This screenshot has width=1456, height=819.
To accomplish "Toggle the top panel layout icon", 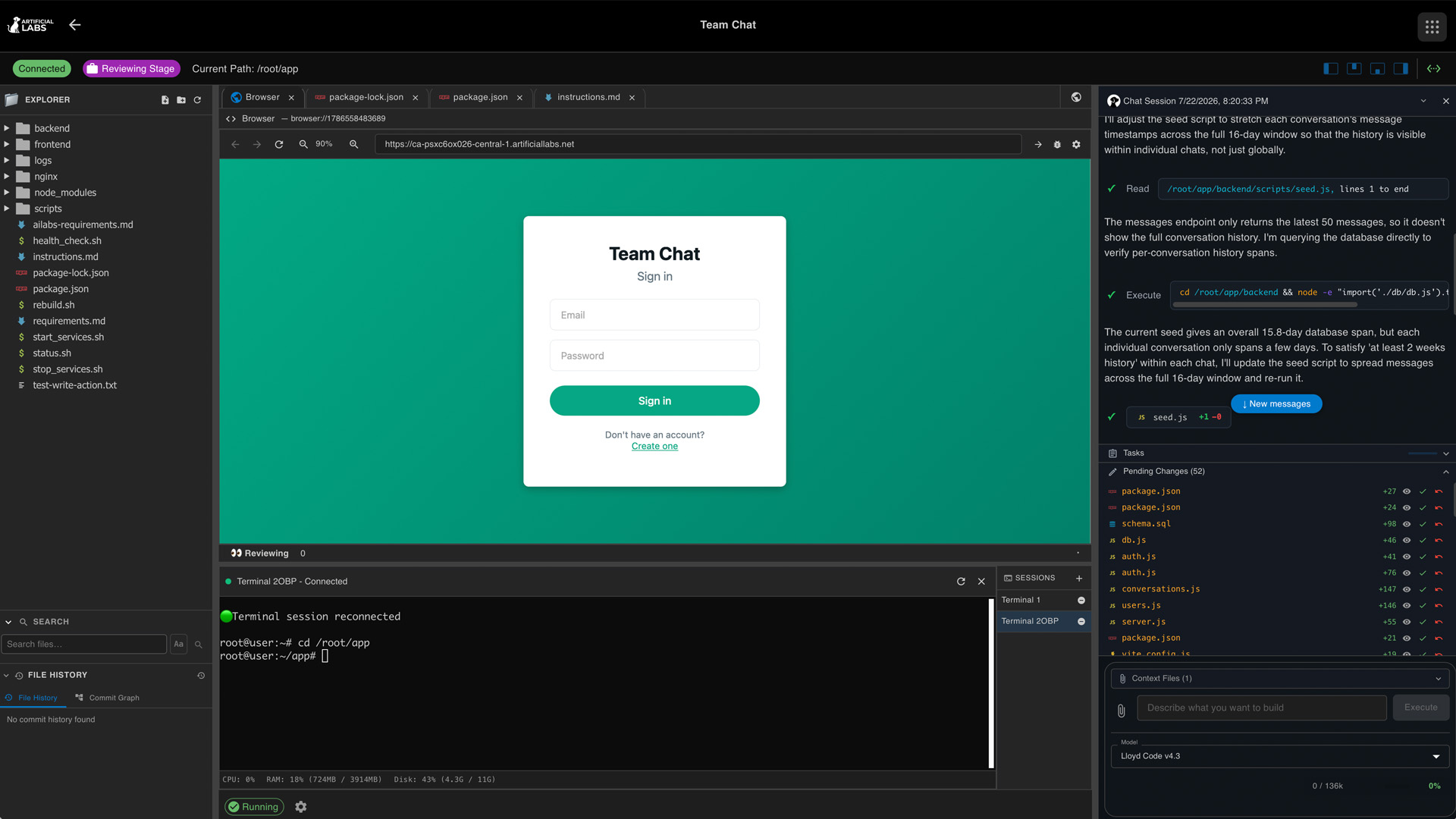I will (x=1354, y=69).
